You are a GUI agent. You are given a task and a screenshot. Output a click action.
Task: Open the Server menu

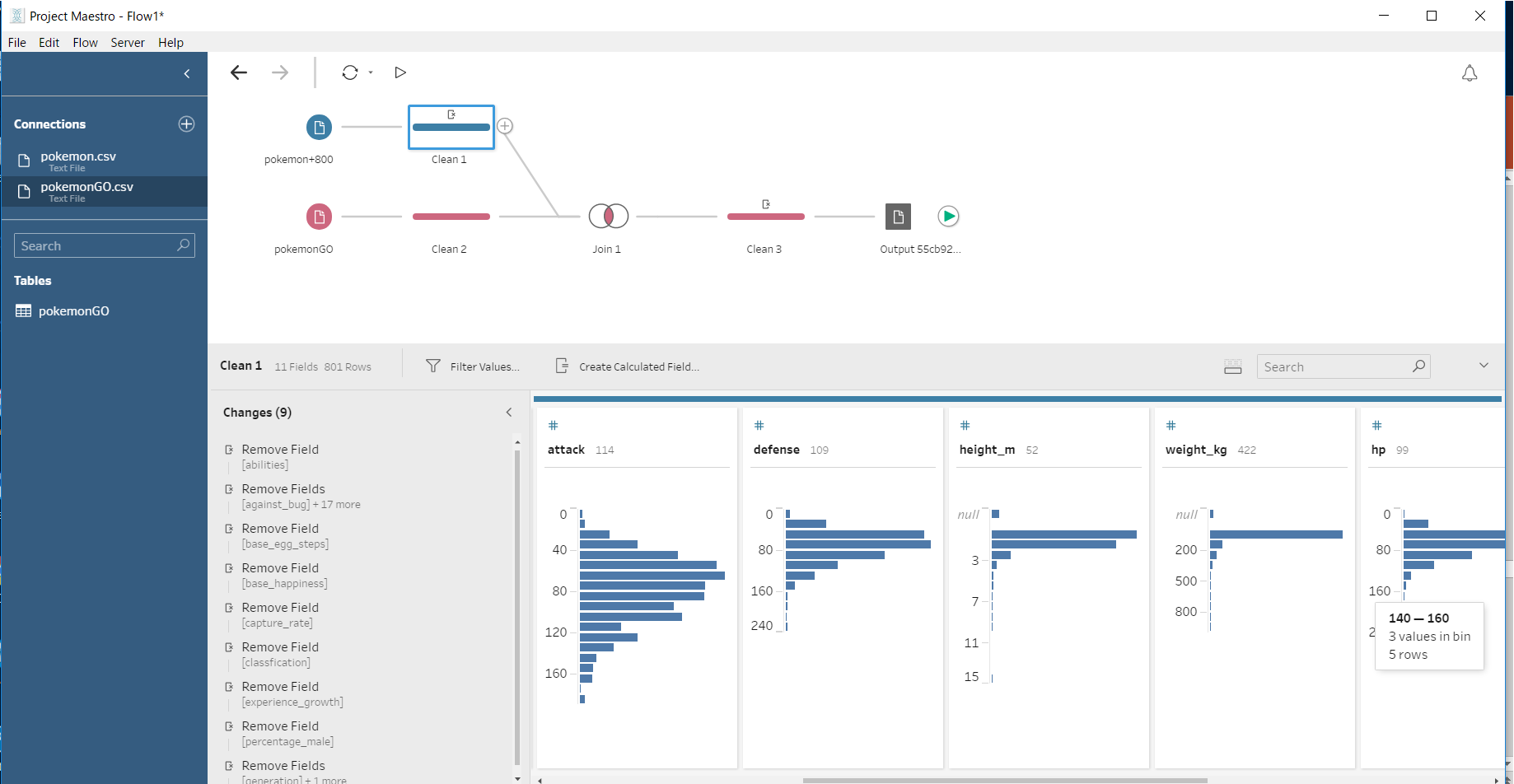click(128, 43)
